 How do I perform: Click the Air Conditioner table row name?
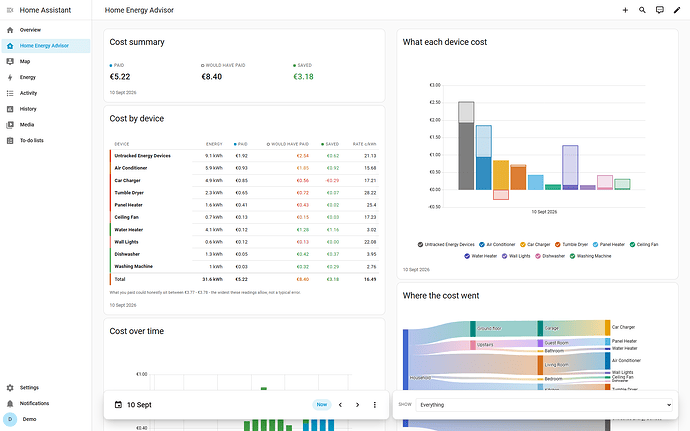(x=131, y=168)
